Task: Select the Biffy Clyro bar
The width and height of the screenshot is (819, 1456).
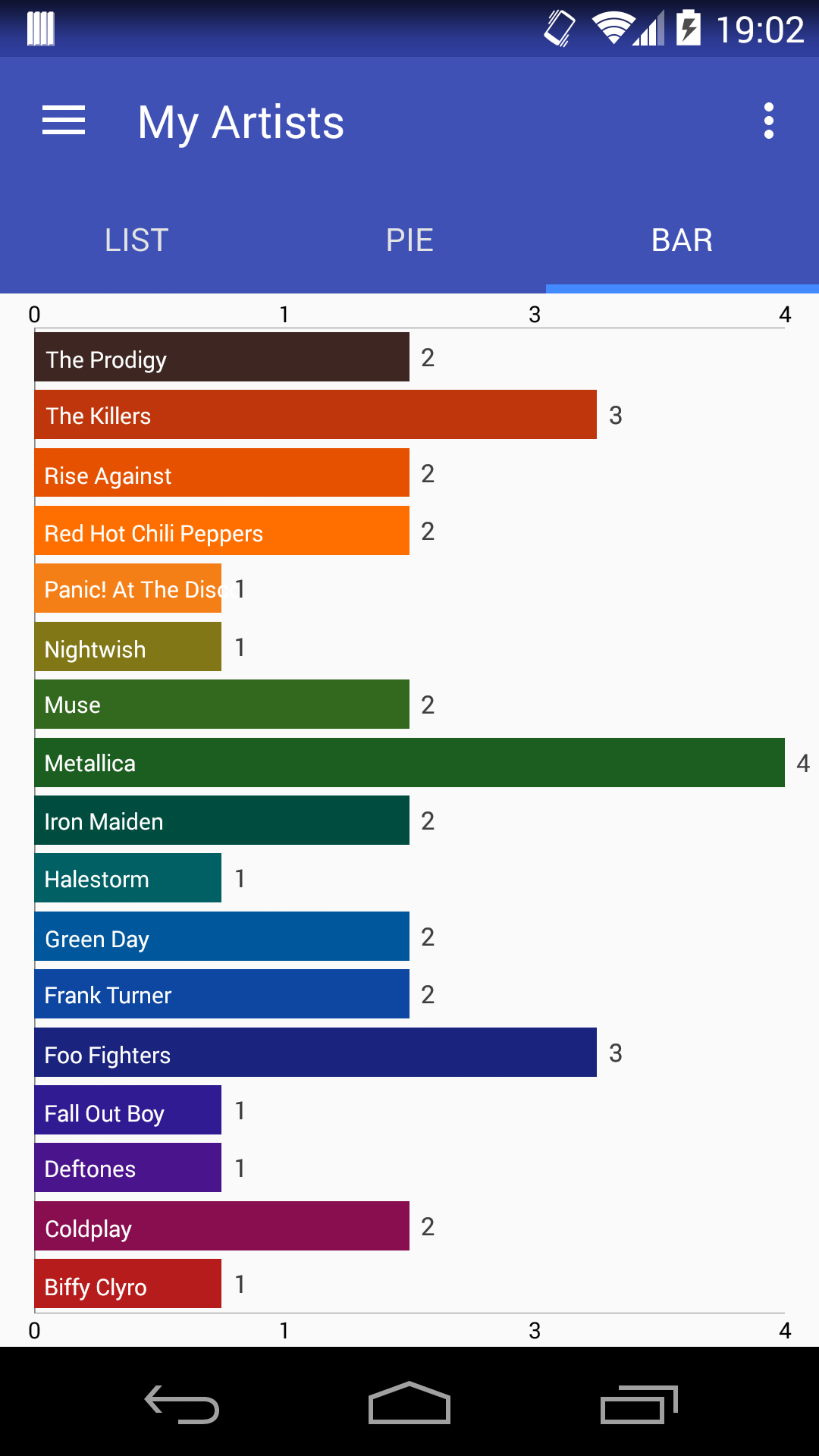Action: [128, 1284]
